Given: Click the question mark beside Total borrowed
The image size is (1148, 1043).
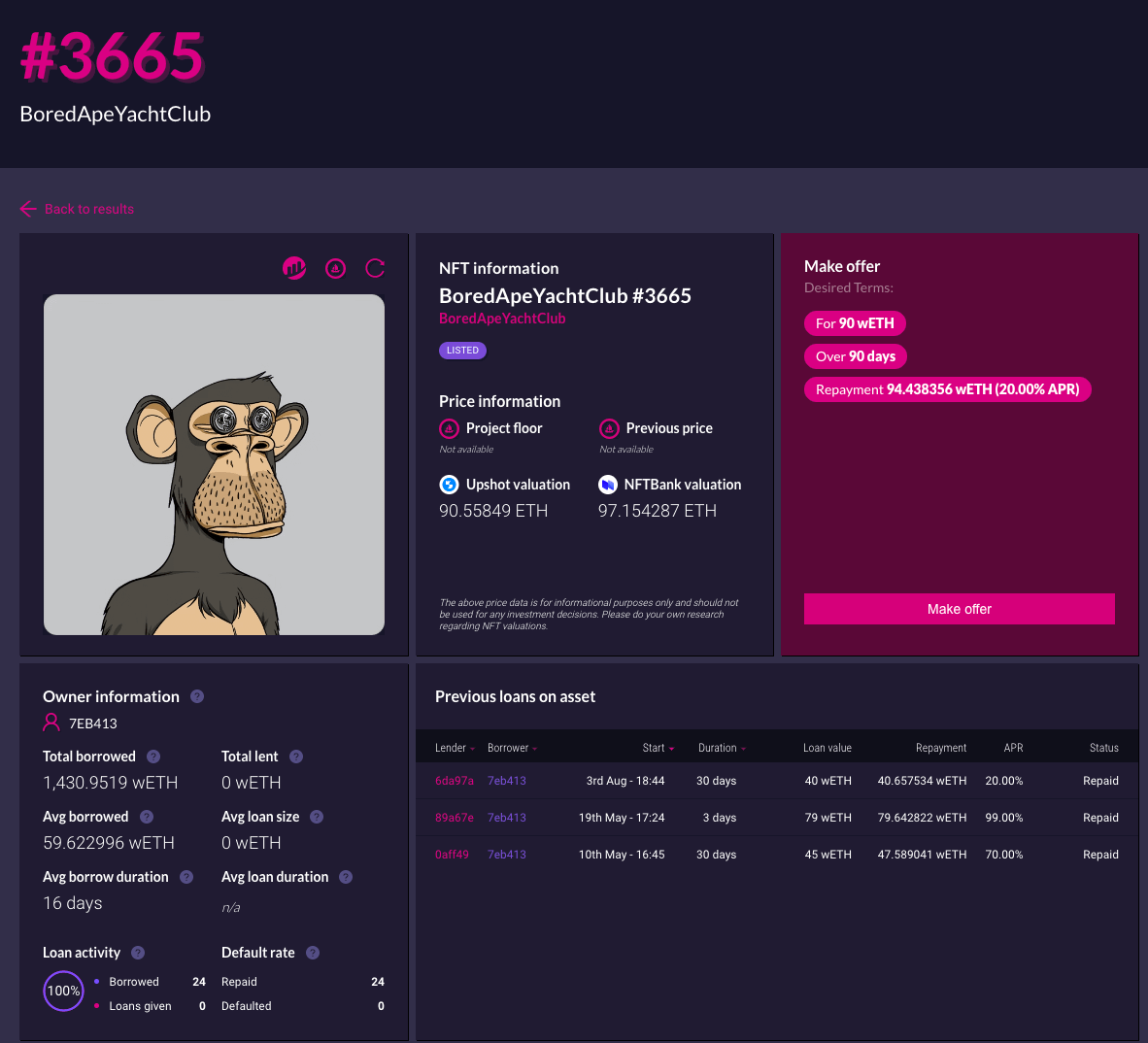Looking at the screenshot, I should (x=153, y=757).
